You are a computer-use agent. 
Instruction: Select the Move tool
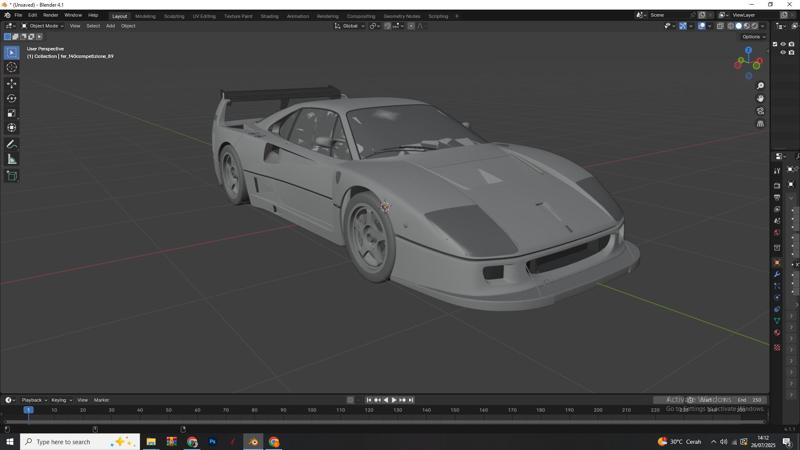pyautogui.click(x=12, y=83)
